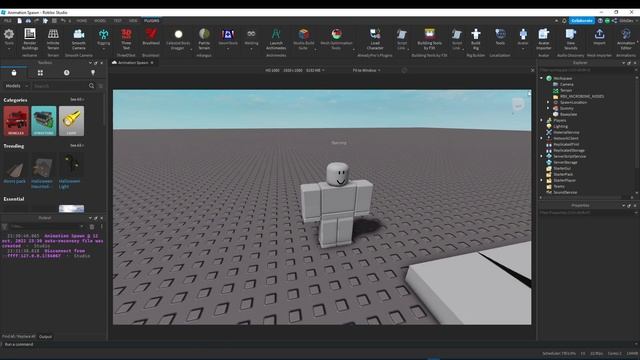The image size is (640, 360).
Task: Open the Models category dropdown
Action: (16, 86)
